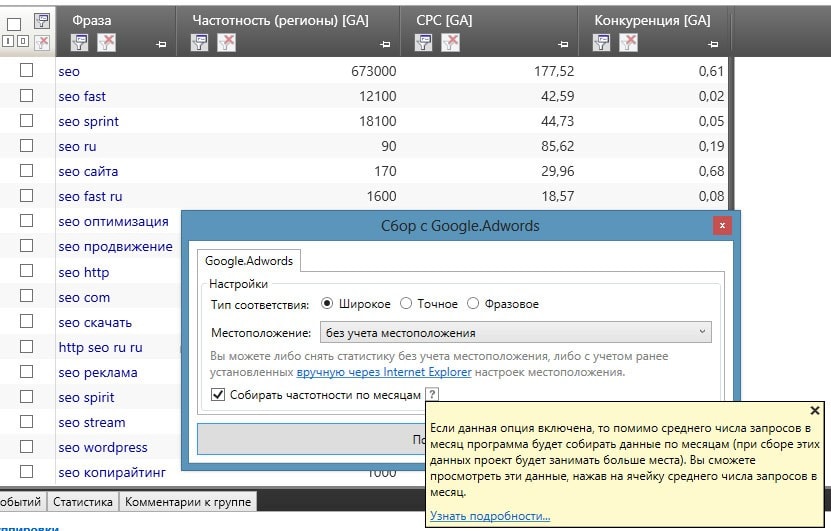Select the 'Точное' match type radio button
Viewport: 831px width, 531px height.
pyautogui.click(x=406, y=304)
